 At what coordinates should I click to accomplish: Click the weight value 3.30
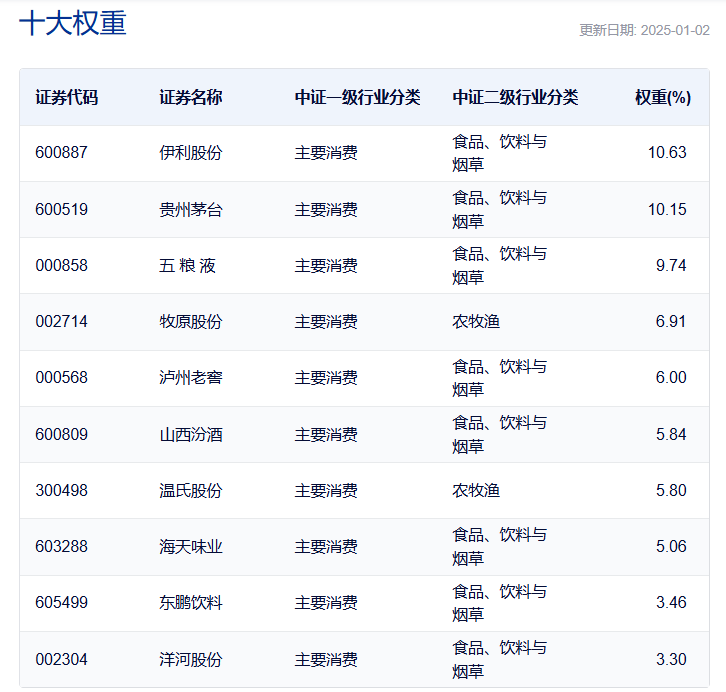coord(671,659)
